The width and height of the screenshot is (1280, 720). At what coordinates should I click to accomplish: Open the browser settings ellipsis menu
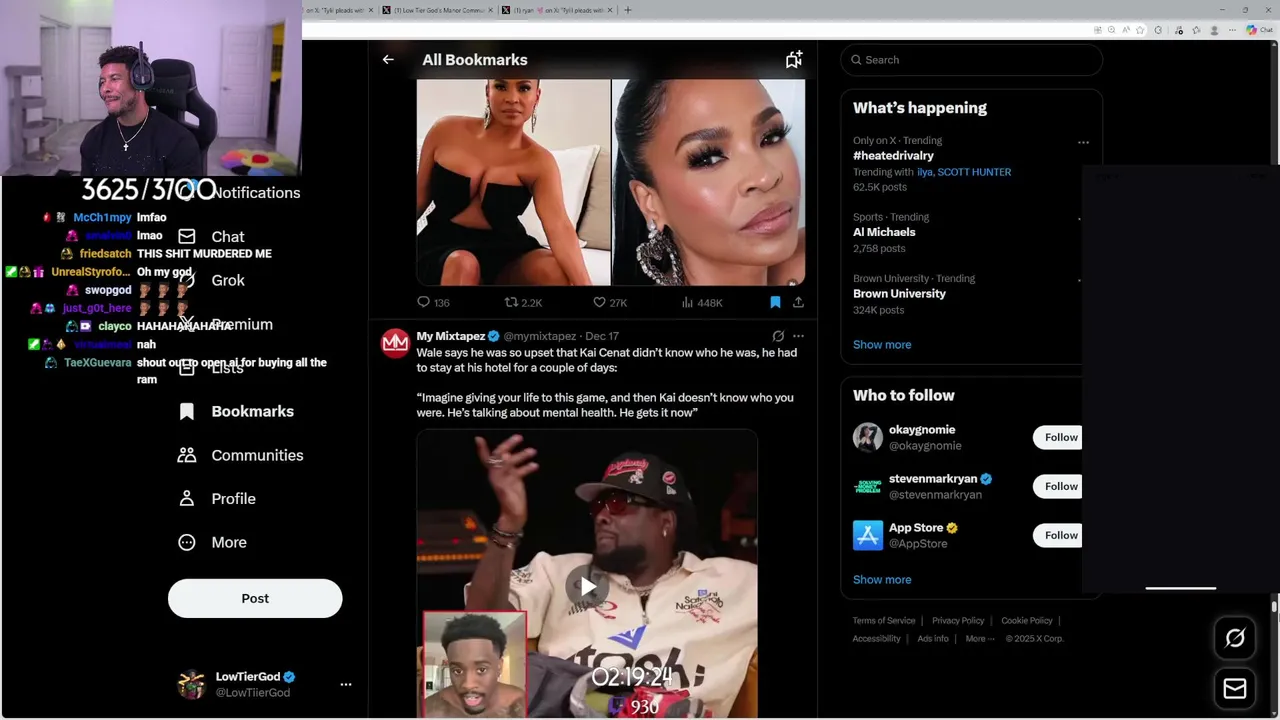coord(1233,30)
